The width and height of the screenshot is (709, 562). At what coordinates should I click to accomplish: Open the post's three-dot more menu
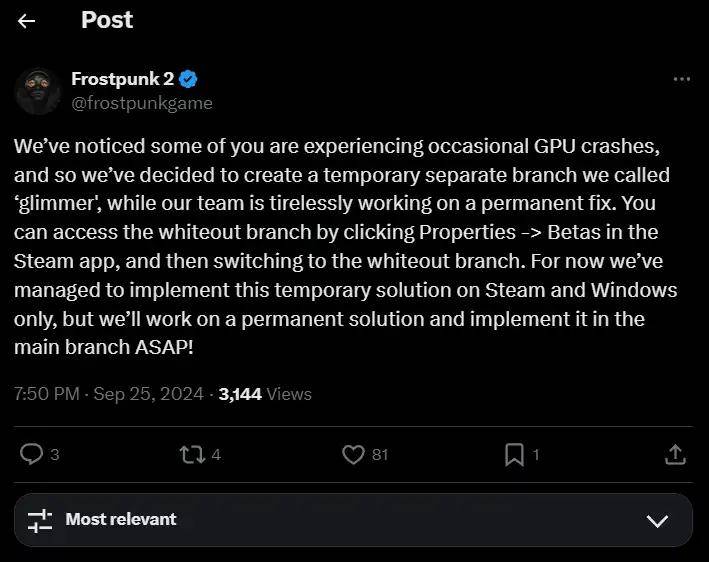click(681, 79)
